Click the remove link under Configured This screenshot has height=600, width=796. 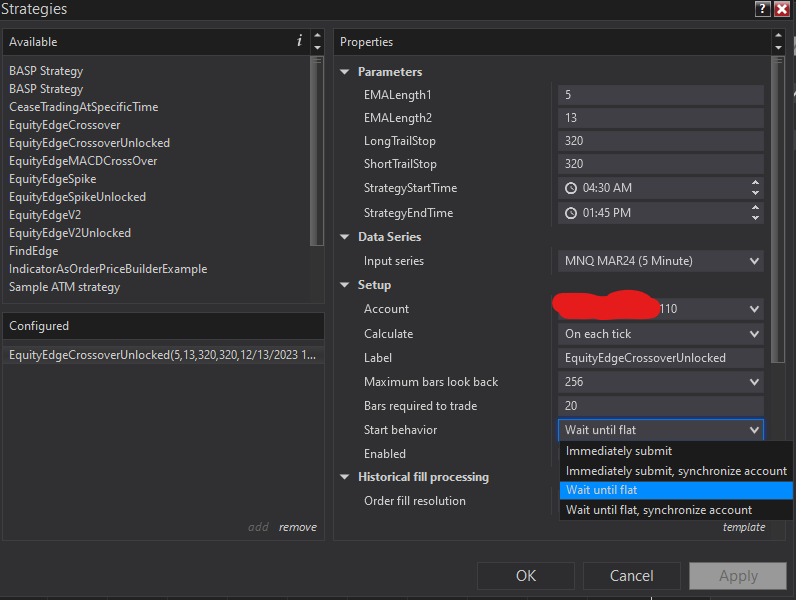click(297, 527)
